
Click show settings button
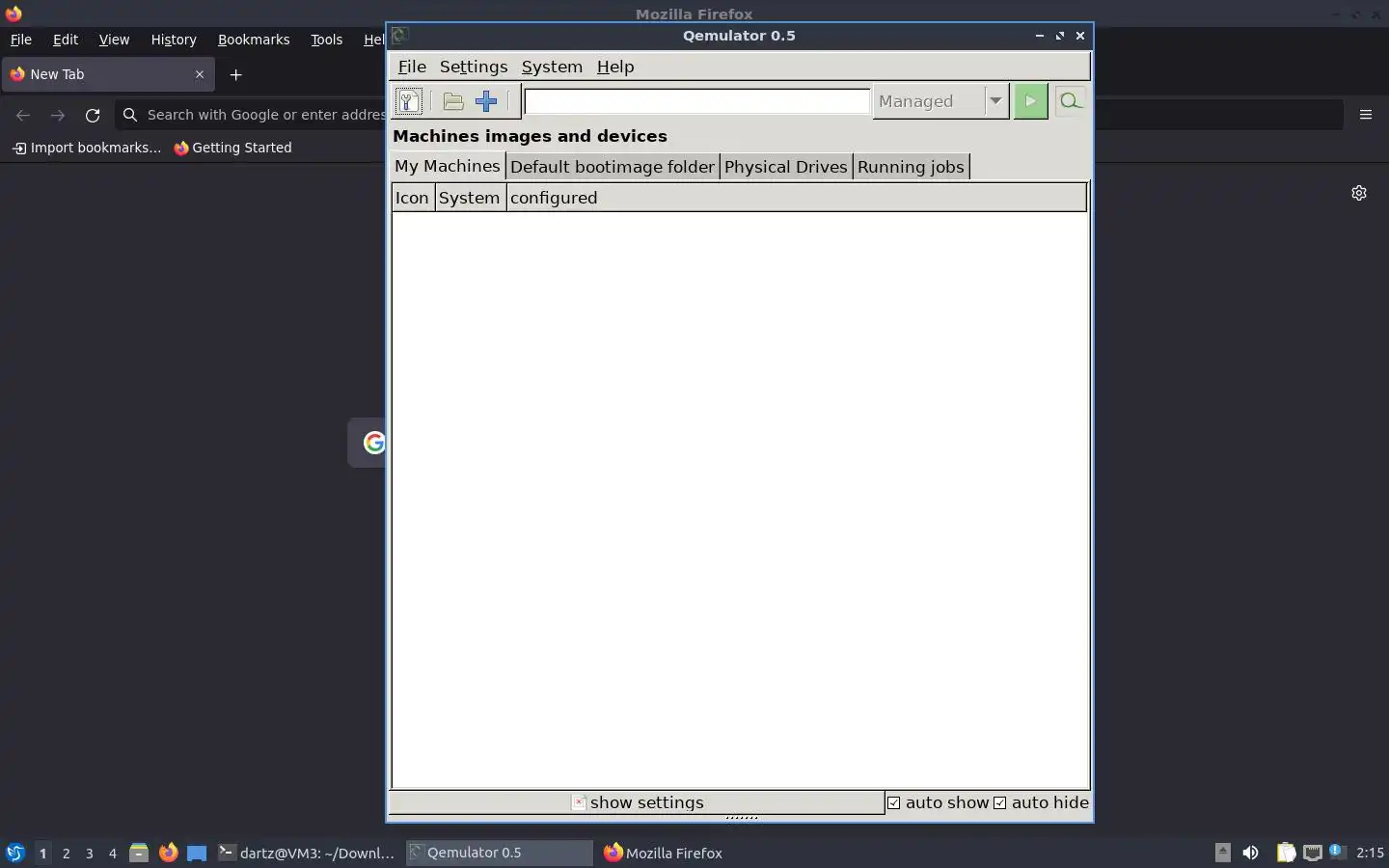[x=638, y=802]
